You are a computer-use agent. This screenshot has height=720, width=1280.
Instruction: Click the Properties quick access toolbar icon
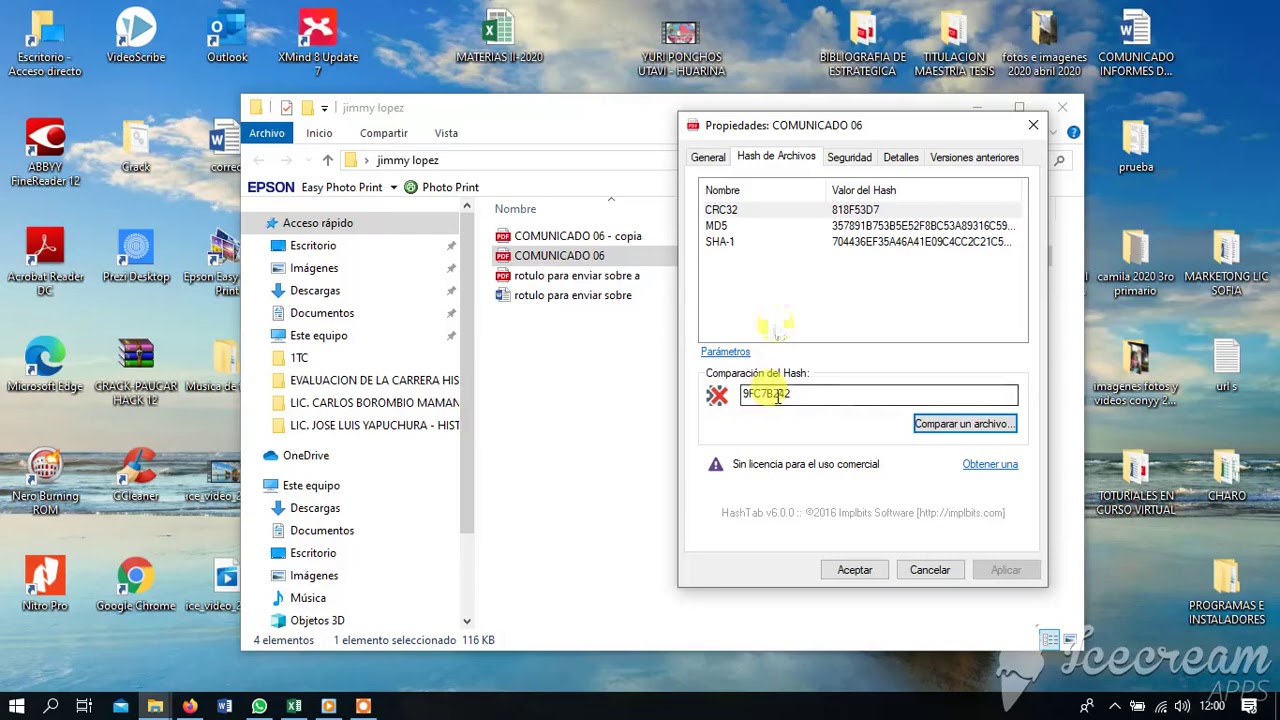click(287, 108)
